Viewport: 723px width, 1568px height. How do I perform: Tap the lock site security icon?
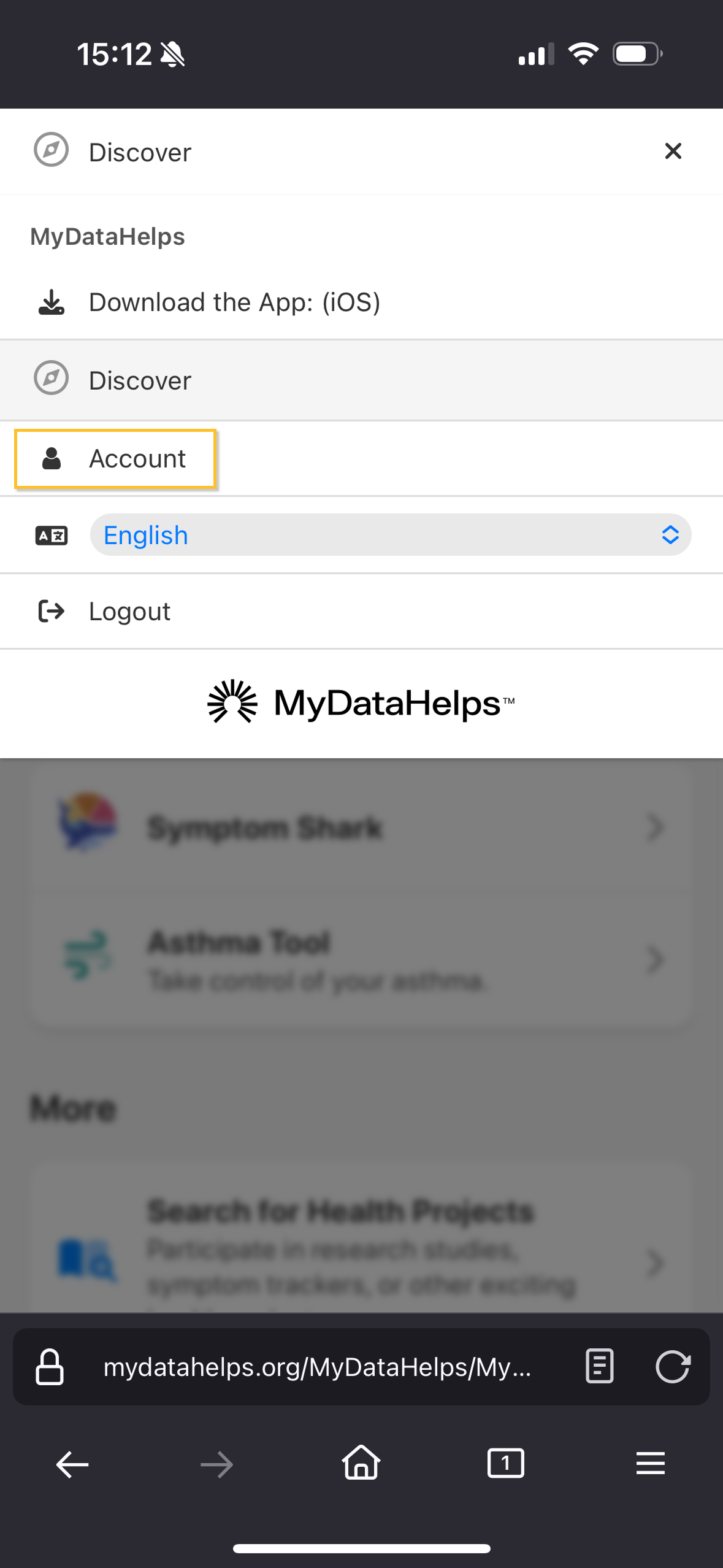click(x=50, y=1367)
